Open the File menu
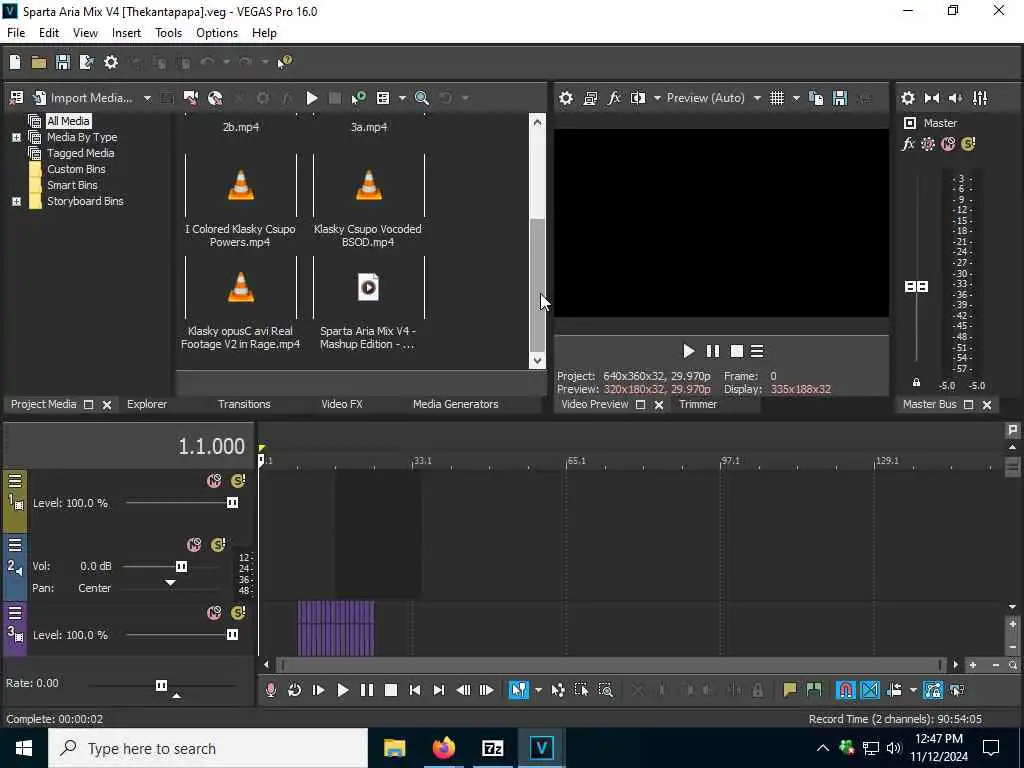The image size is (1024, 768). pos(16,33)
